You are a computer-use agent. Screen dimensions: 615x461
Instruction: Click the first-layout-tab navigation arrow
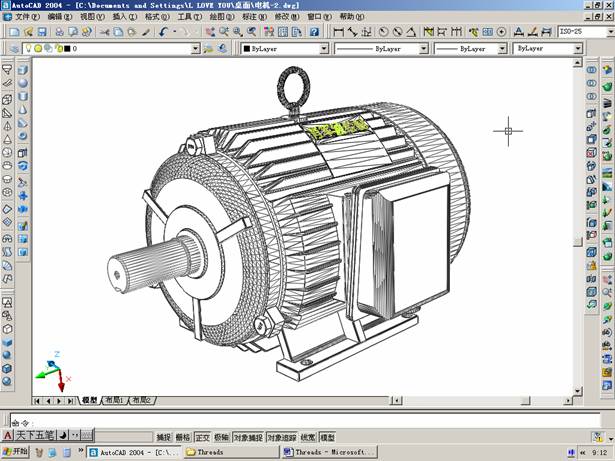coord(37,401)
